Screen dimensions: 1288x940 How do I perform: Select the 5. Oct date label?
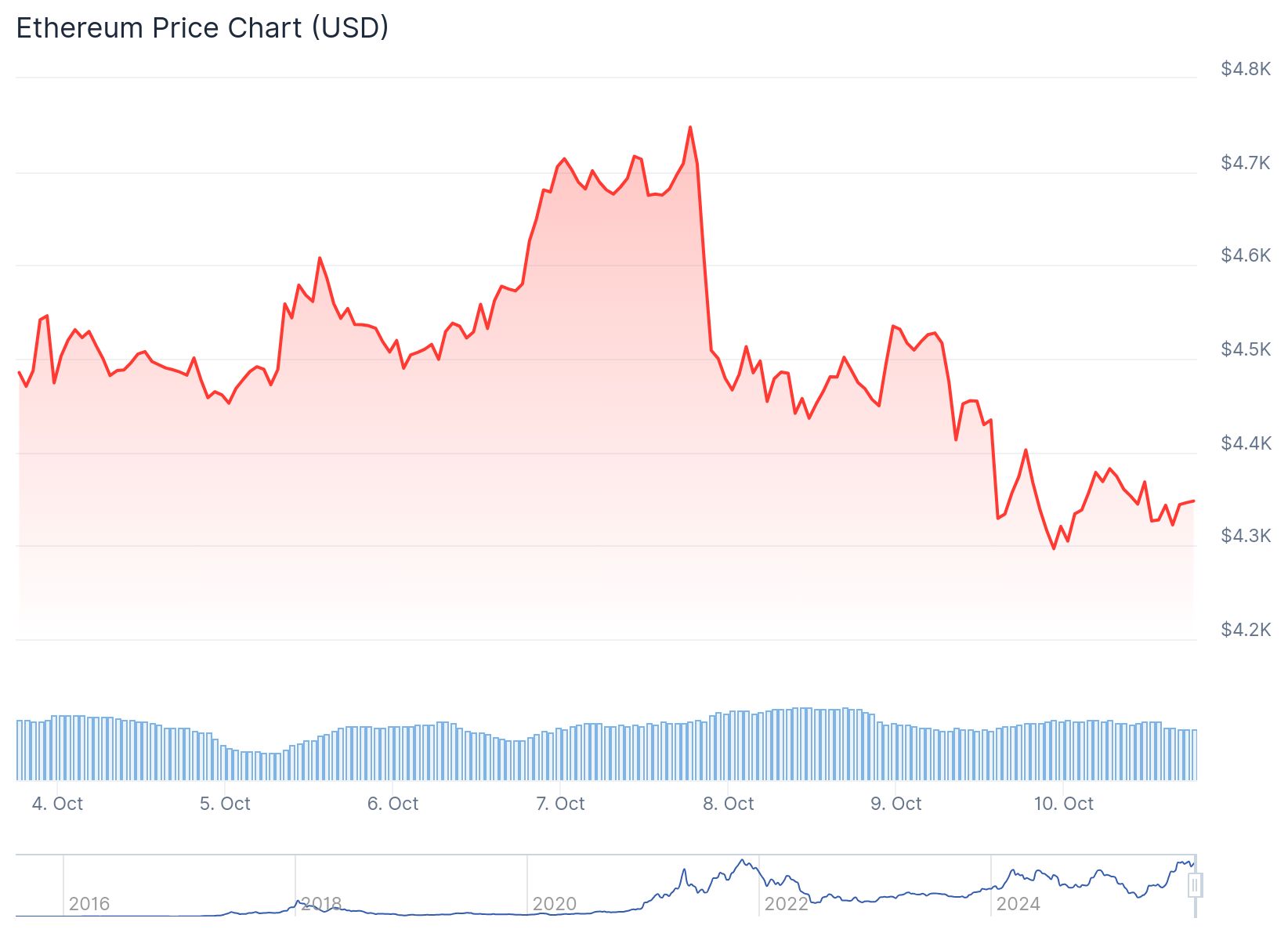(x=225, y=804)
